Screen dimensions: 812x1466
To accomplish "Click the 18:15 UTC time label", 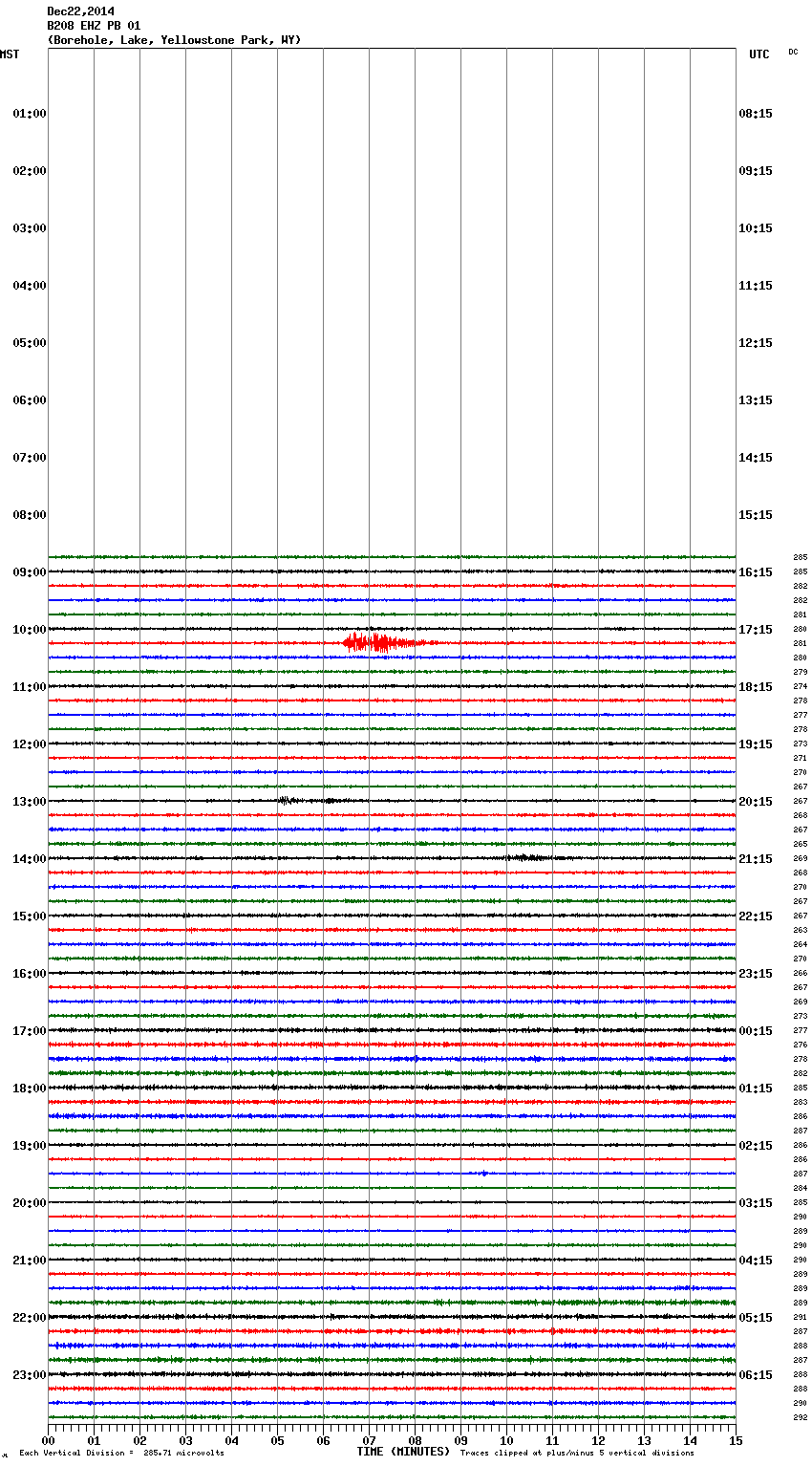I will pos(756,687).
